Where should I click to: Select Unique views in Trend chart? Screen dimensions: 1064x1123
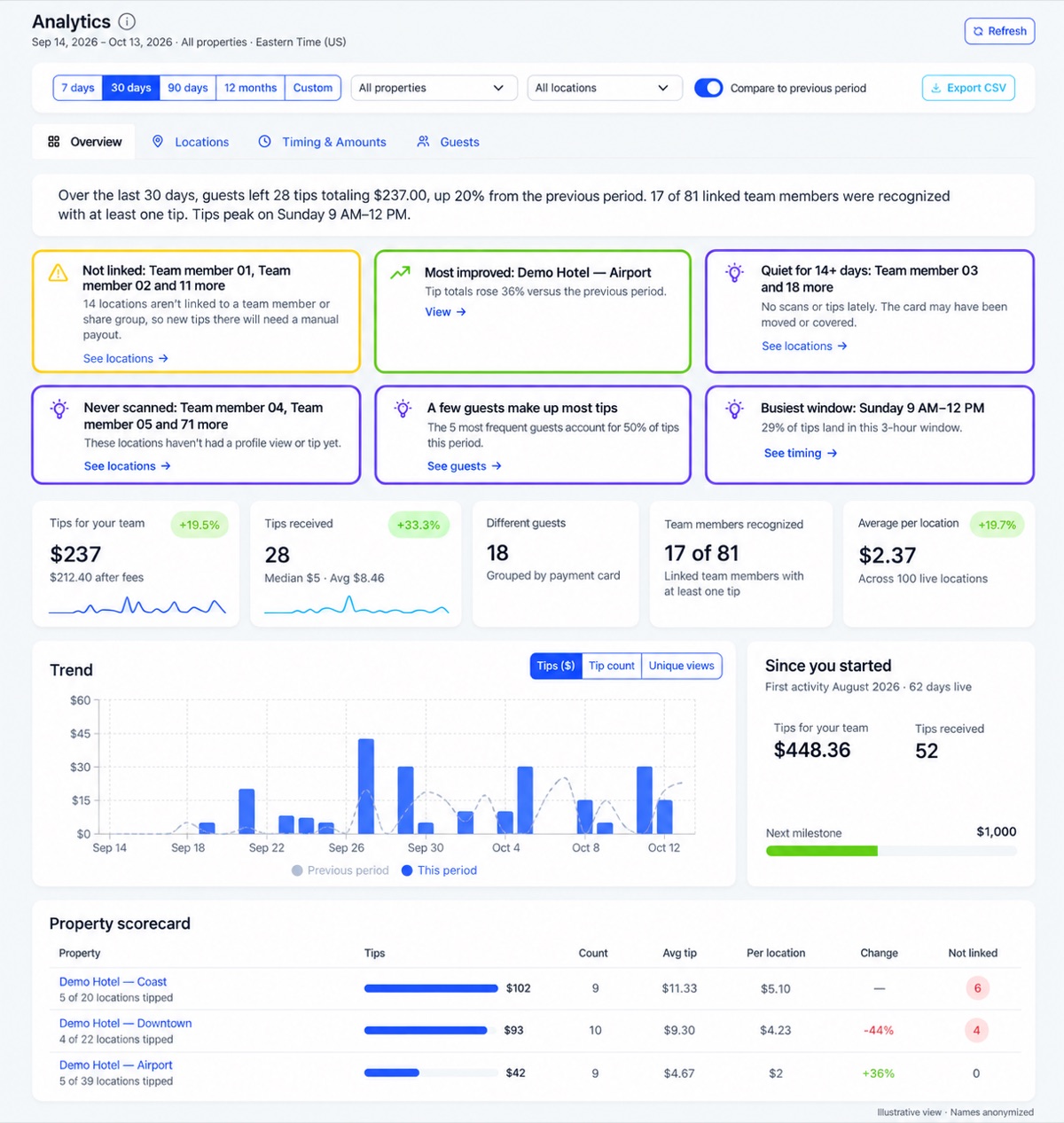pyautogui.click(x=681, y=666)
